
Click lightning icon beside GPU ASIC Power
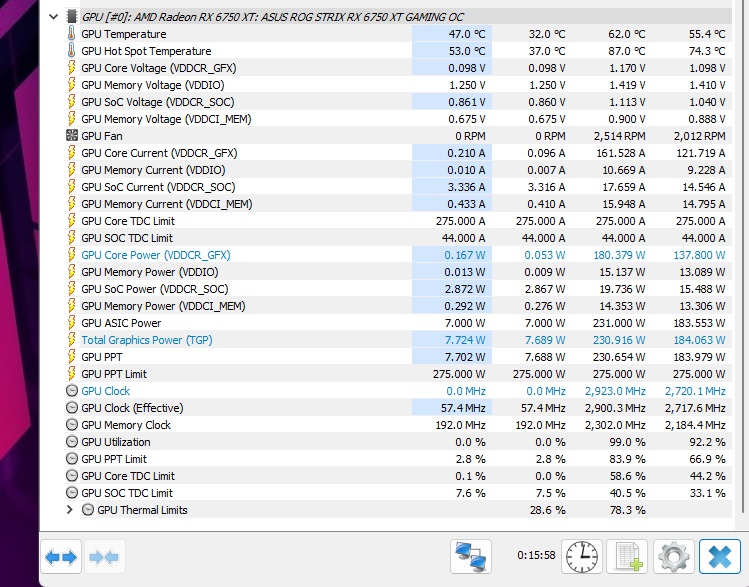[x=71, y=323]
